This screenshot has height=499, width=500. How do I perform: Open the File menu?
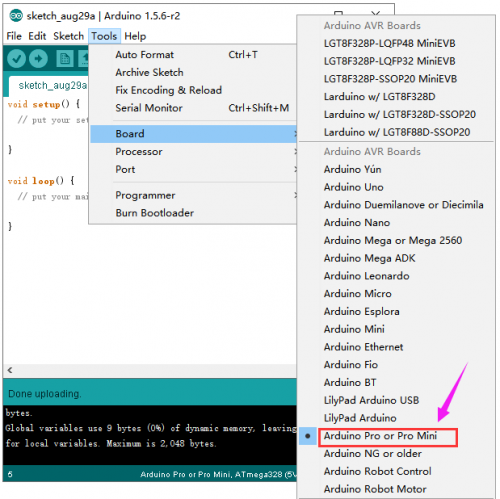[14, 36]
